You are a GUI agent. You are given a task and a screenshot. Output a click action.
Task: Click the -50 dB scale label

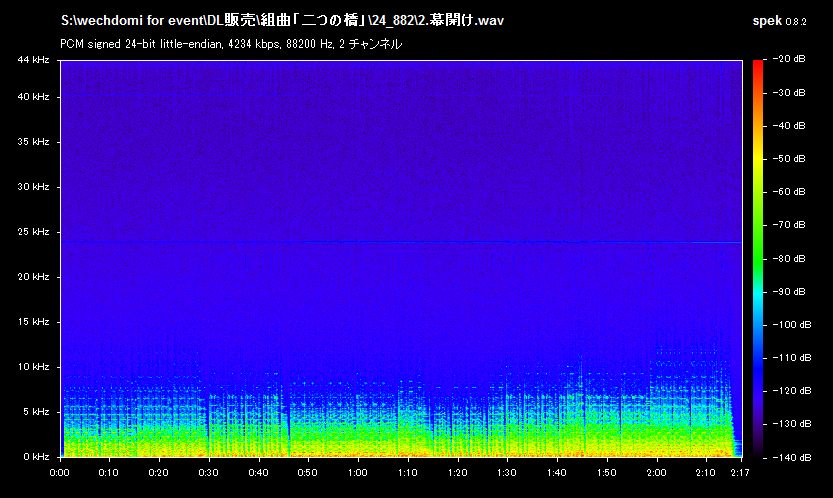click(x=788, y=159)
